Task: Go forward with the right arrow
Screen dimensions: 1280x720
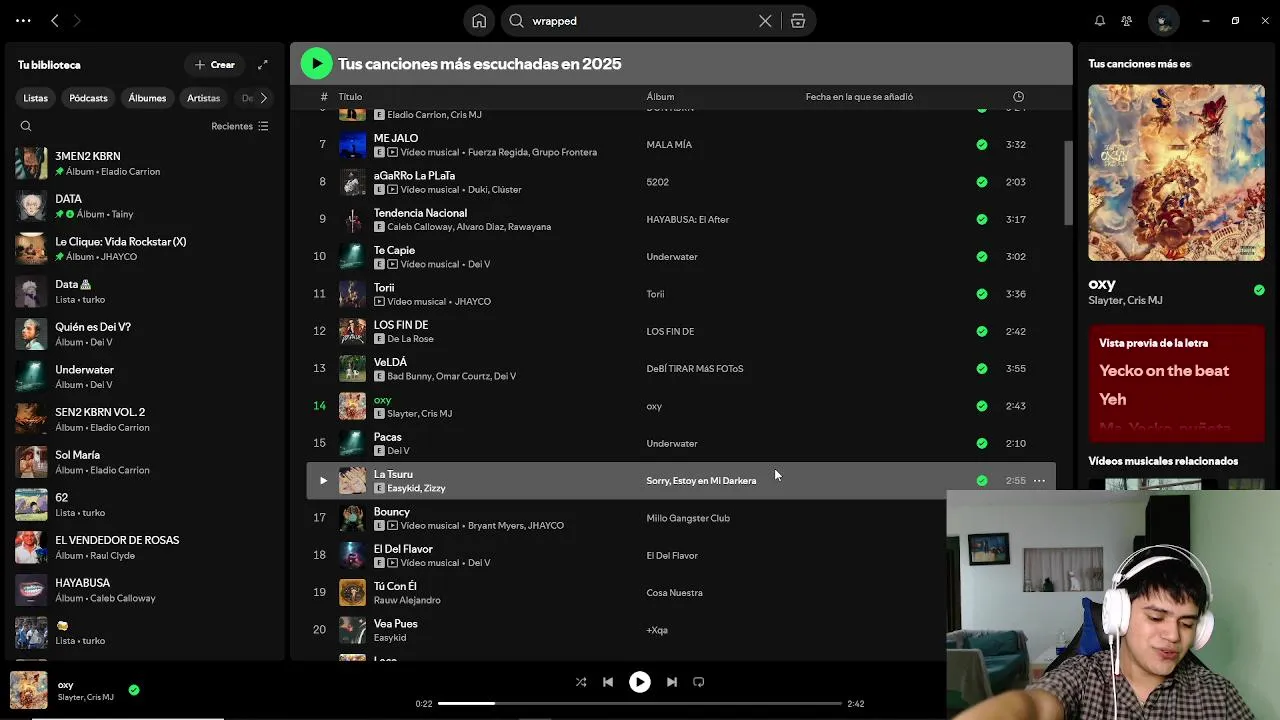Action: coord(77,20)
